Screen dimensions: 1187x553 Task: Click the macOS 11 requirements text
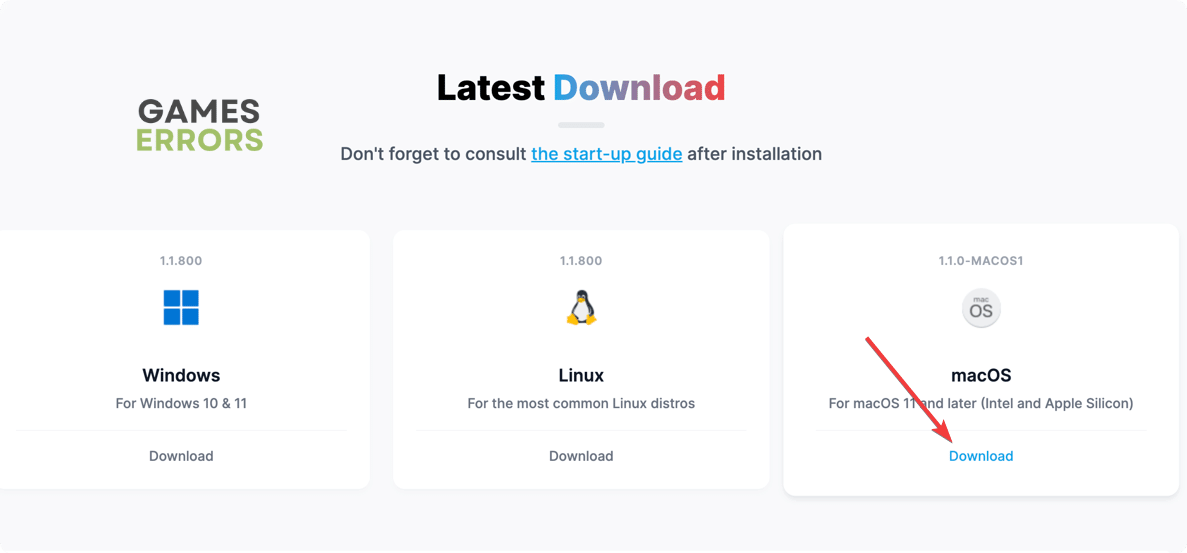coord(981,404)
